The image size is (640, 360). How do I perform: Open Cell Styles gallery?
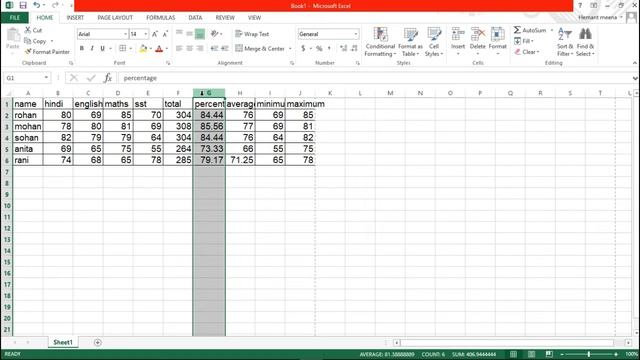tap(433, 42)
